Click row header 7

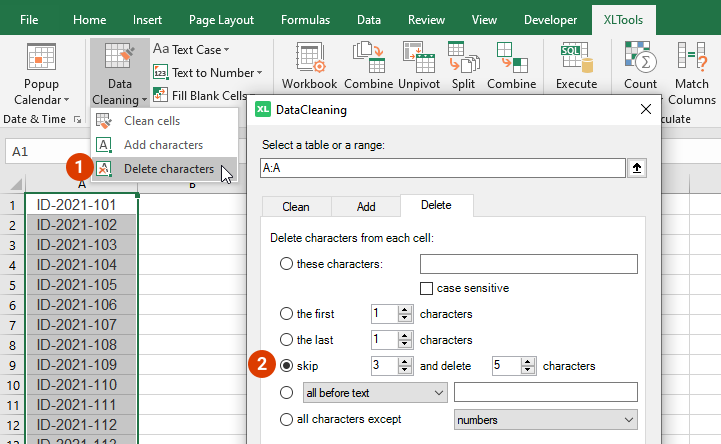click(12, 325)
